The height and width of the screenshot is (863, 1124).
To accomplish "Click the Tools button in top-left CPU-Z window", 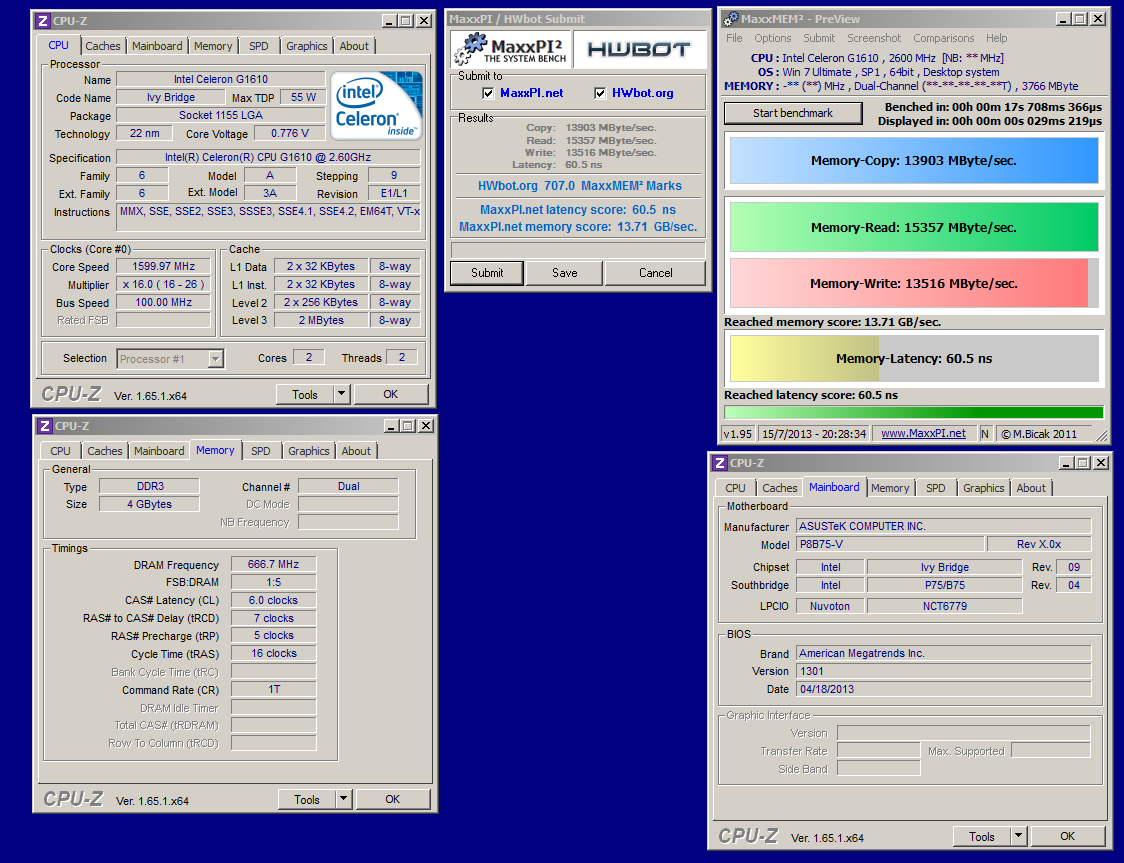I will tap(305, 394).
